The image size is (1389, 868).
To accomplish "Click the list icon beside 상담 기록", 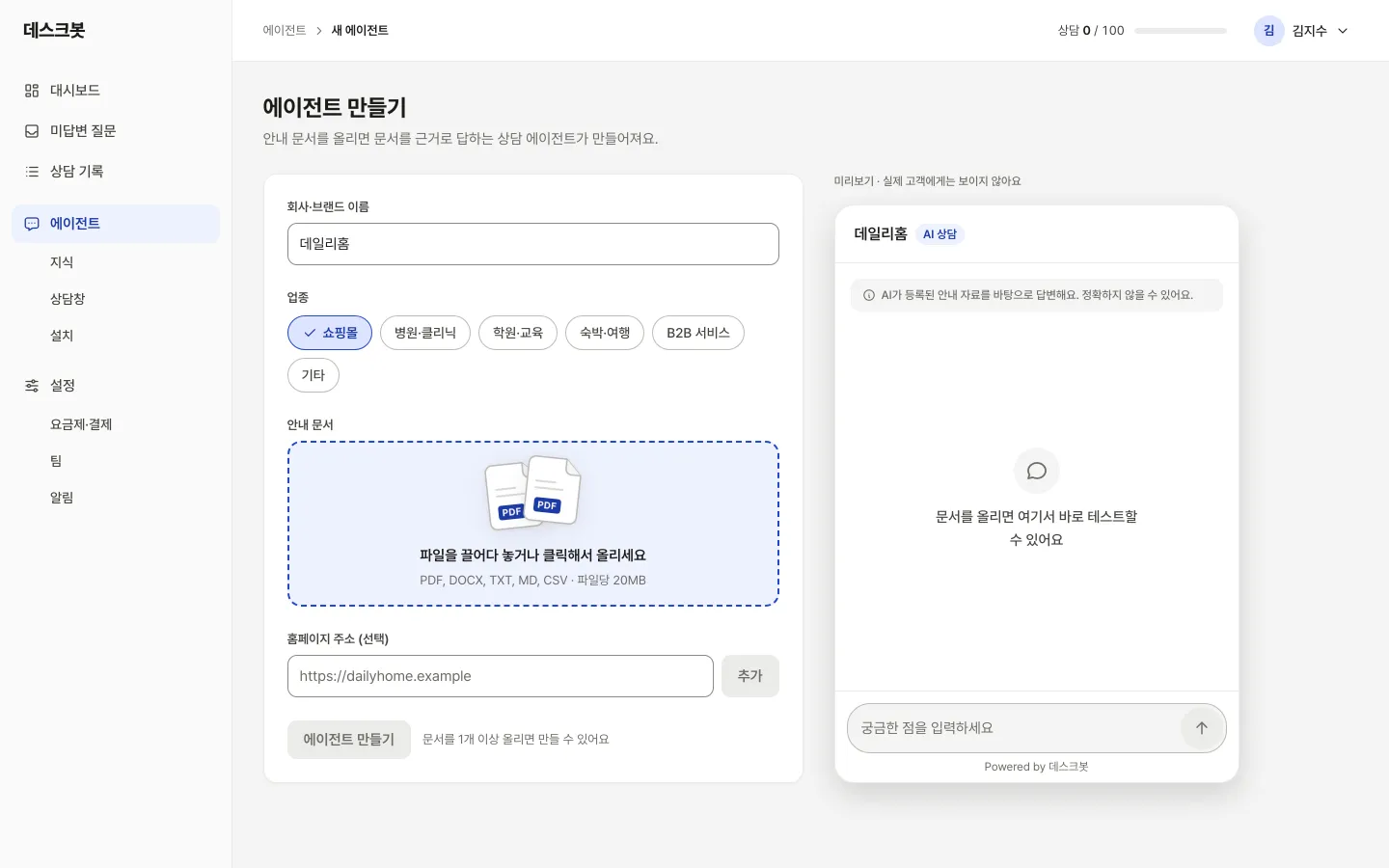I will [x=32, y=172].
